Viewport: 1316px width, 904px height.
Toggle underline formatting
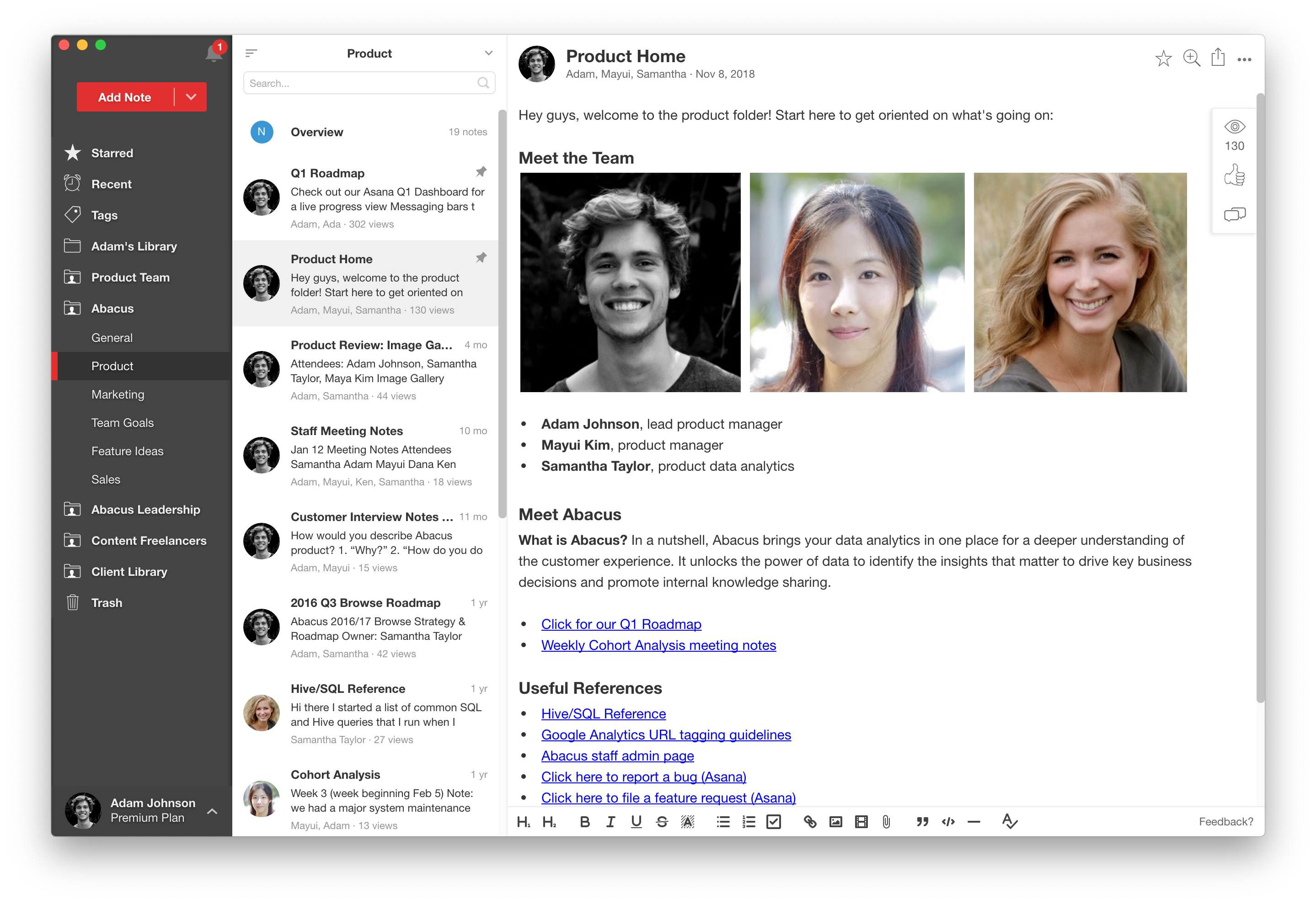point(637,822)
